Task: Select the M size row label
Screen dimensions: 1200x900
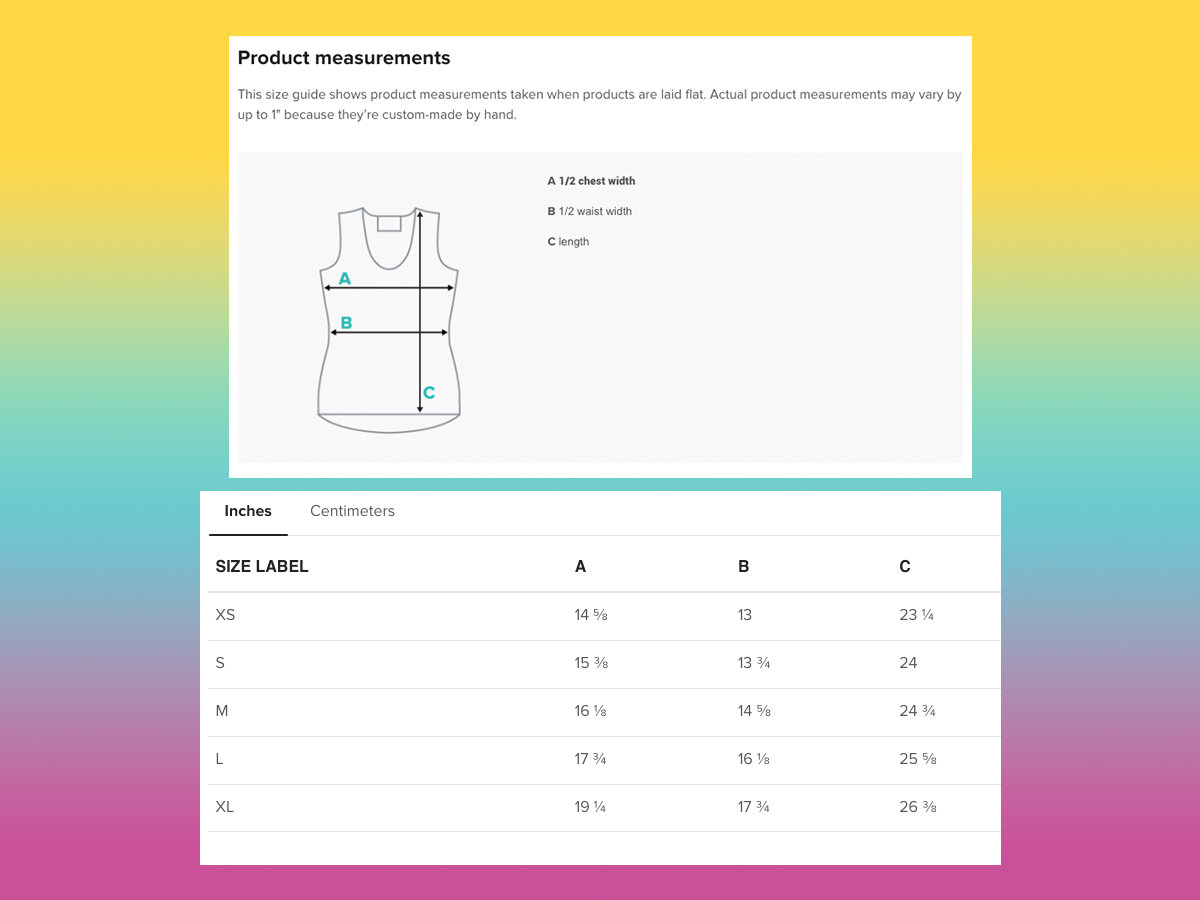Action: [222, 711]
